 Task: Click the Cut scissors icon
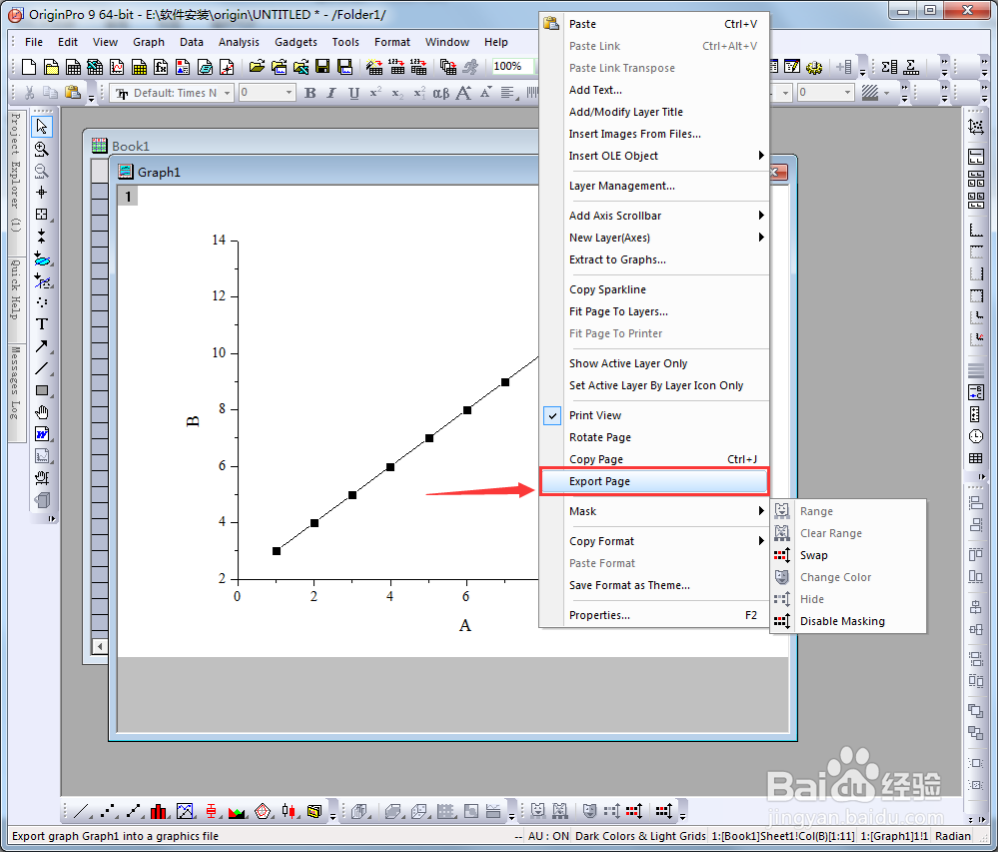tap(29, 93)
